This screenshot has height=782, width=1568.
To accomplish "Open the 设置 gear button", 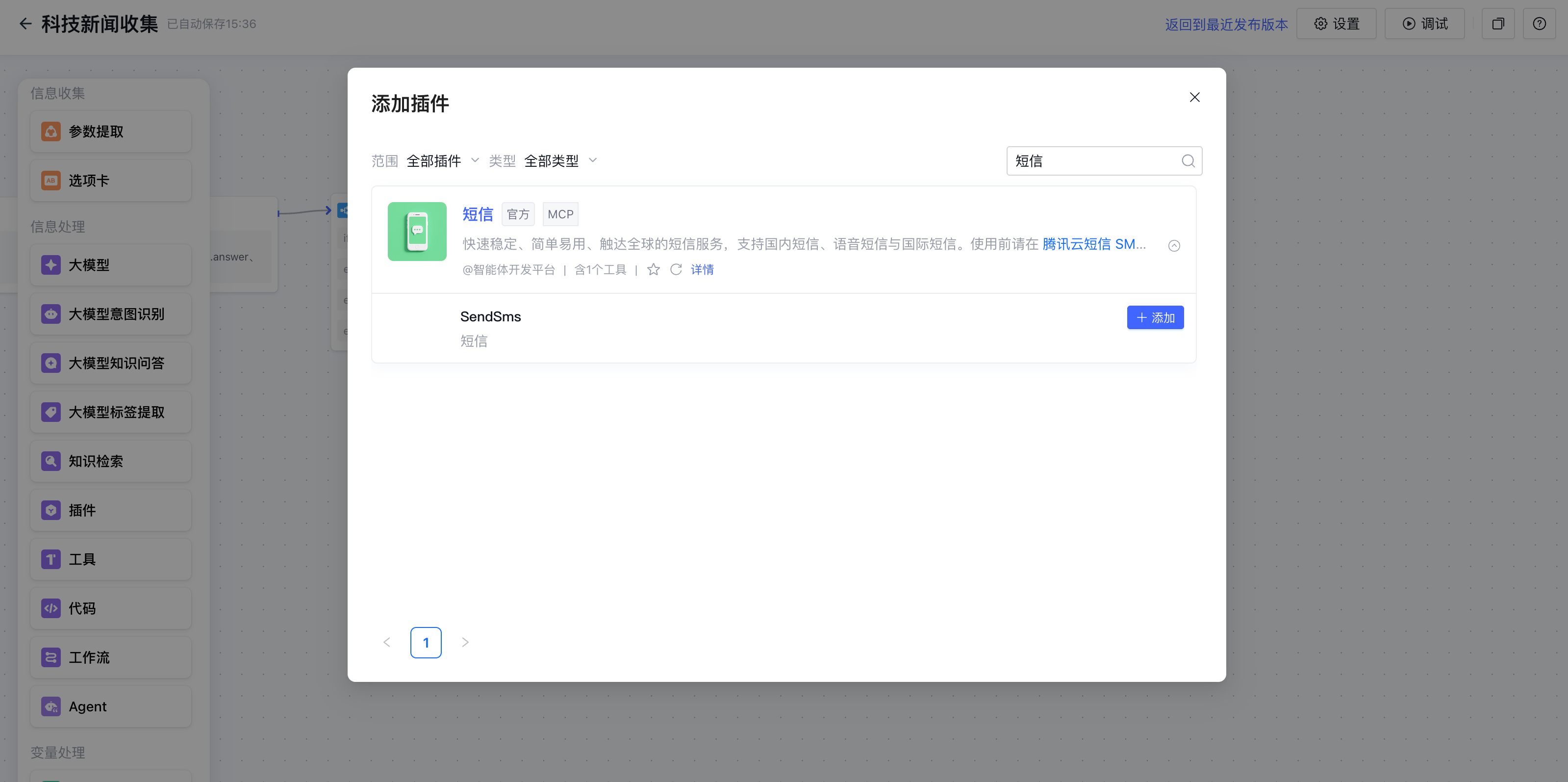I will (1336, 24).
